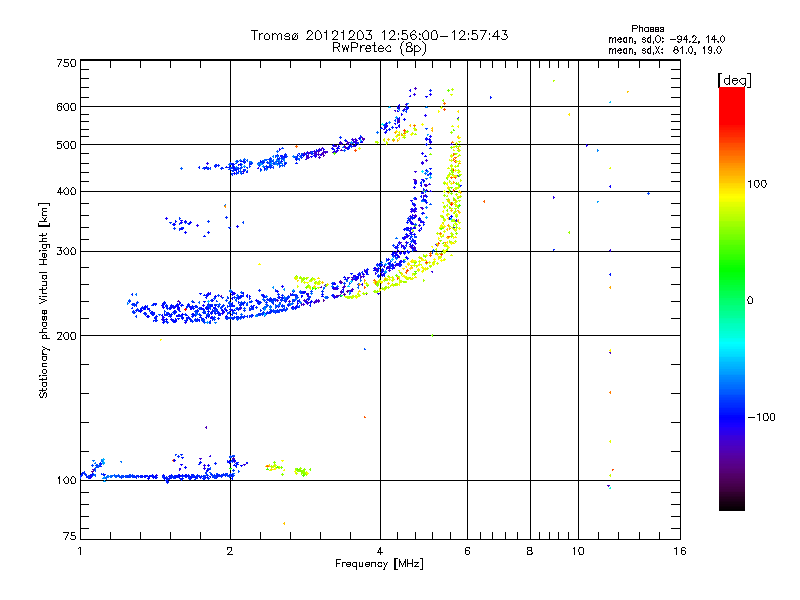Screen dimensions: 800x600
Task: Click the Stationary phase Virtual Height axis label
Action: tap(44, 300)
